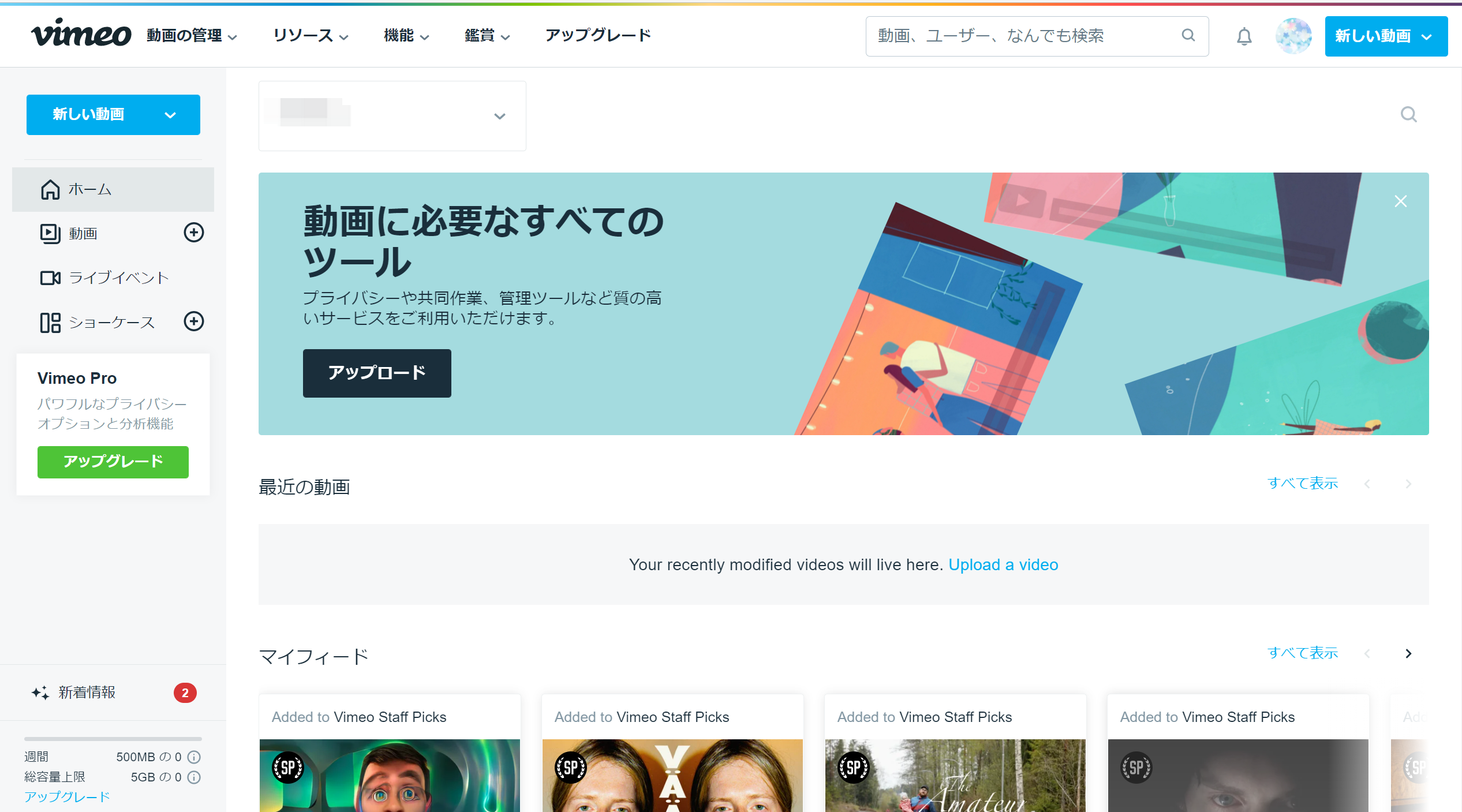Viewport: 1462px width, 812px height.
Task: Open the sidebar 新しい動画 dropdown
Action: coord(113,115)
